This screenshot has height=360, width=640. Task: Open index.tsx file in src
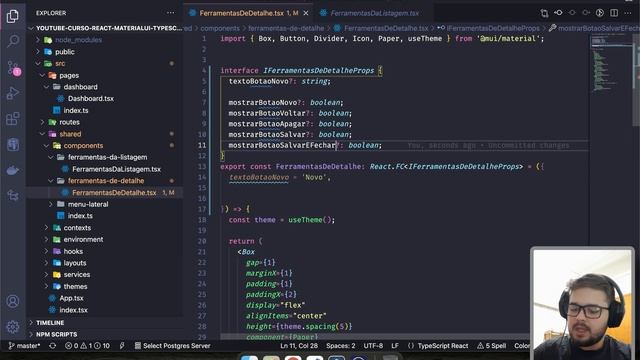pos(73,310)
